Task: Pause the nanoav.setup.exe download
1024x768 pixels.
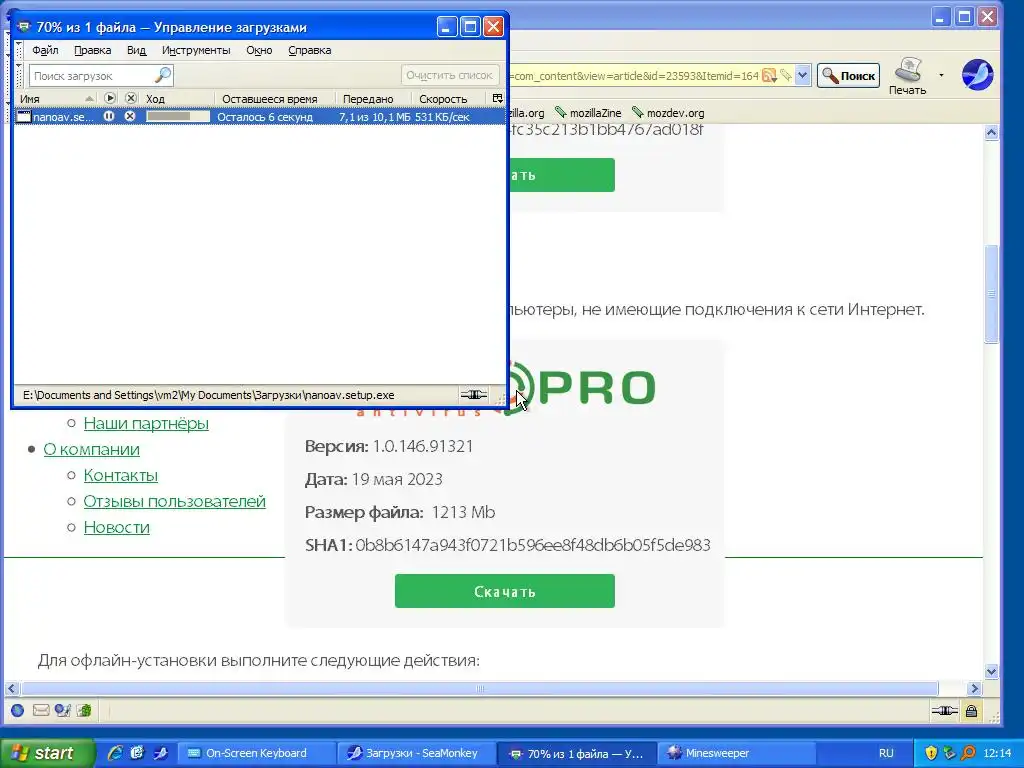Action: [109, 116]
